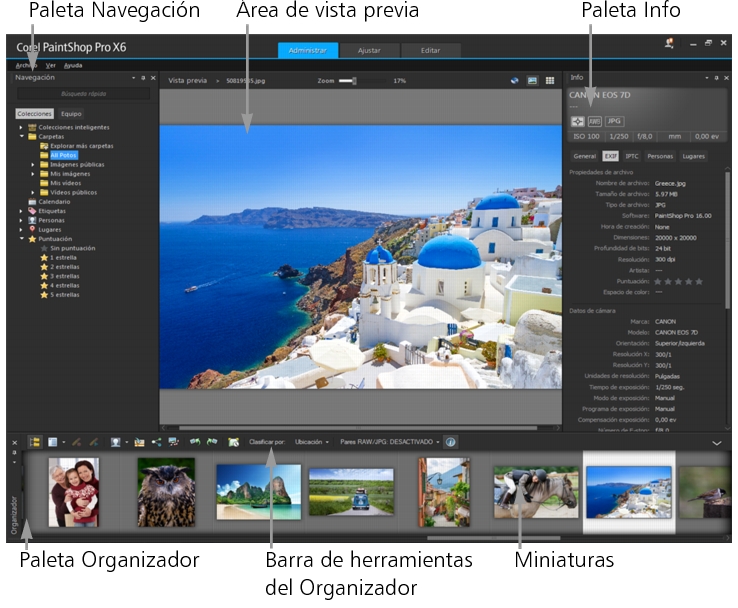Click the Calendario icon in navigation tree
The width and height of the screenshot is (738, 608).
point(32,202)
